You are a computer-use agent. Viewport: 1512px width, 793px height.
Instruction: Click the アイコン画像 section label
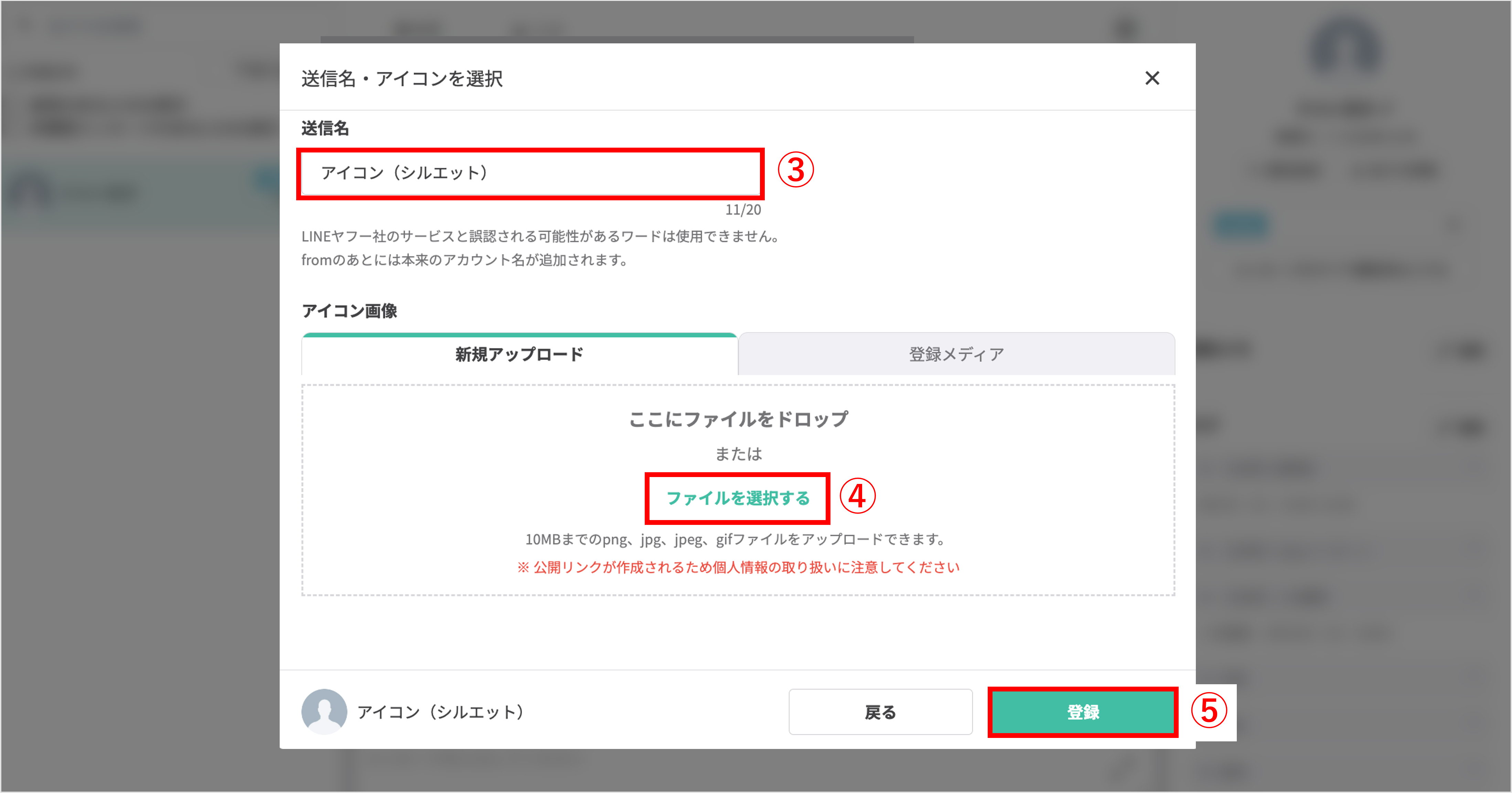348,311
